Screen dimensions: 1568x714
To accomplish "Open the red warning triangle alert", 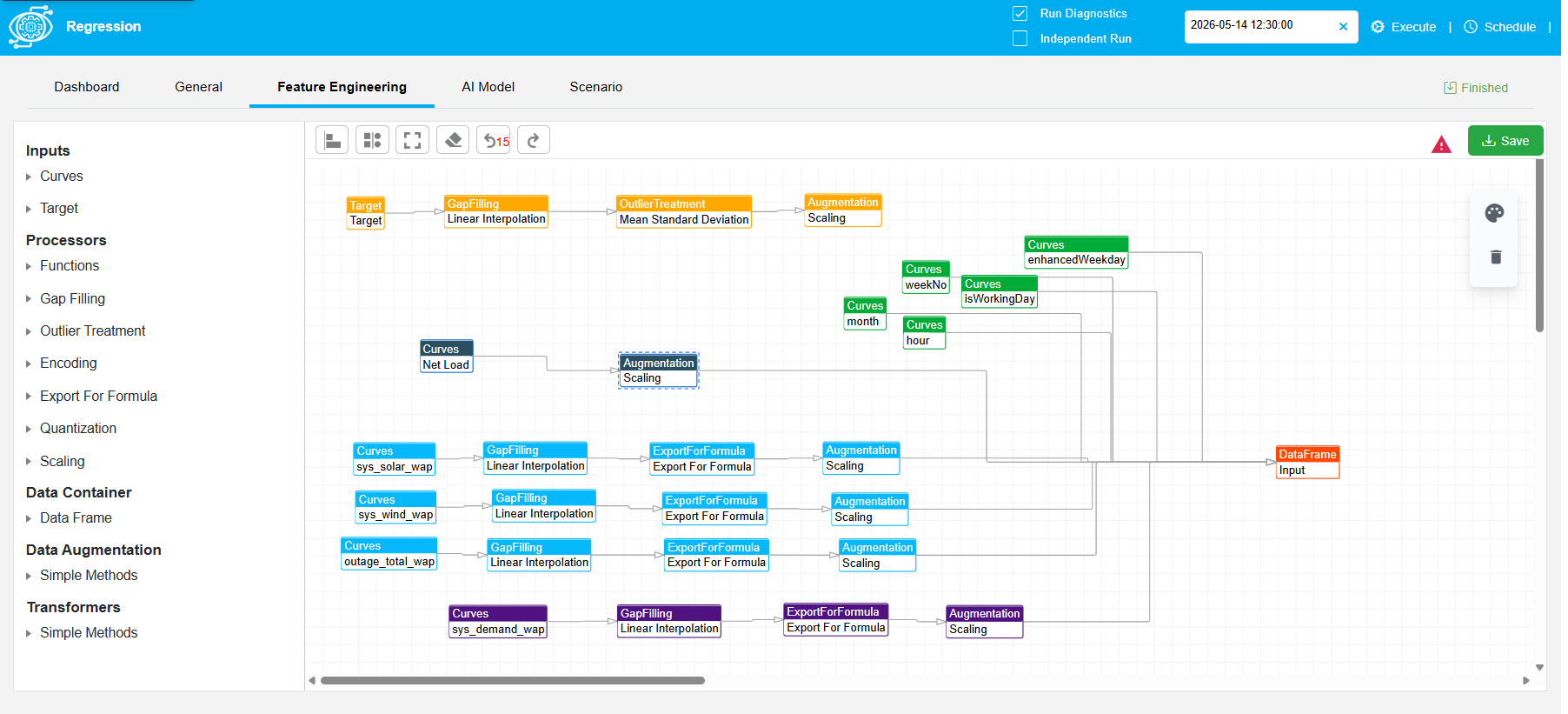I will [1441, 144].
